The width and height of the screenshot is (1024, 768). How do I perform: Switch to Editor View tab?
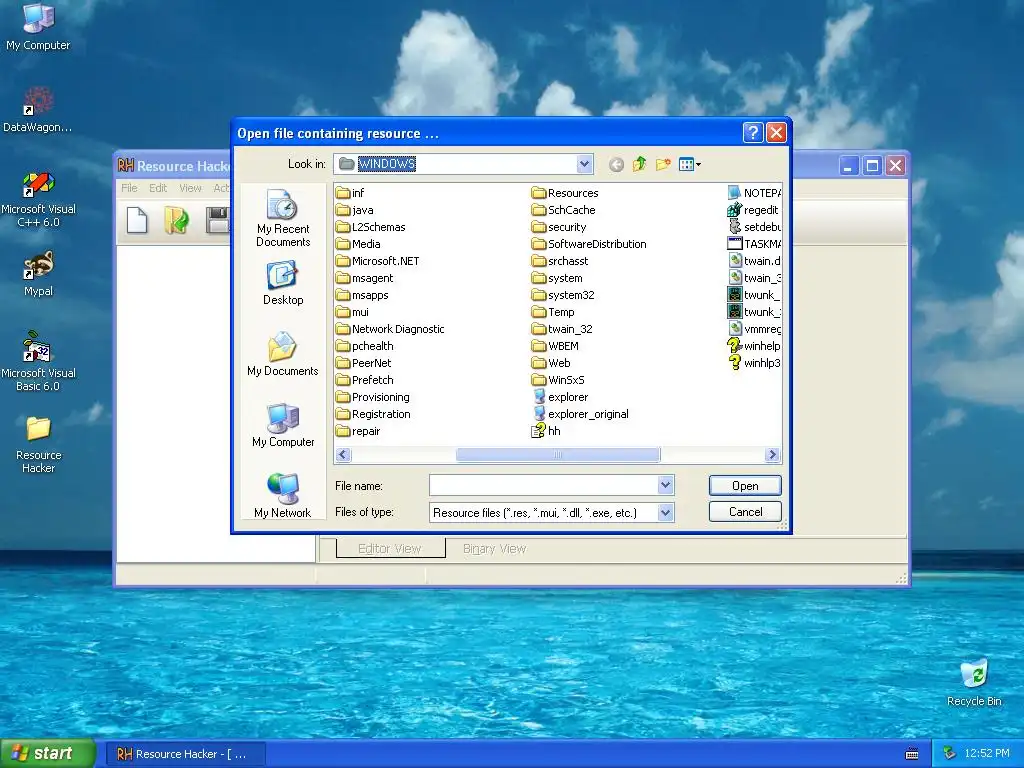pyautogui.click(x=390, y=549)
